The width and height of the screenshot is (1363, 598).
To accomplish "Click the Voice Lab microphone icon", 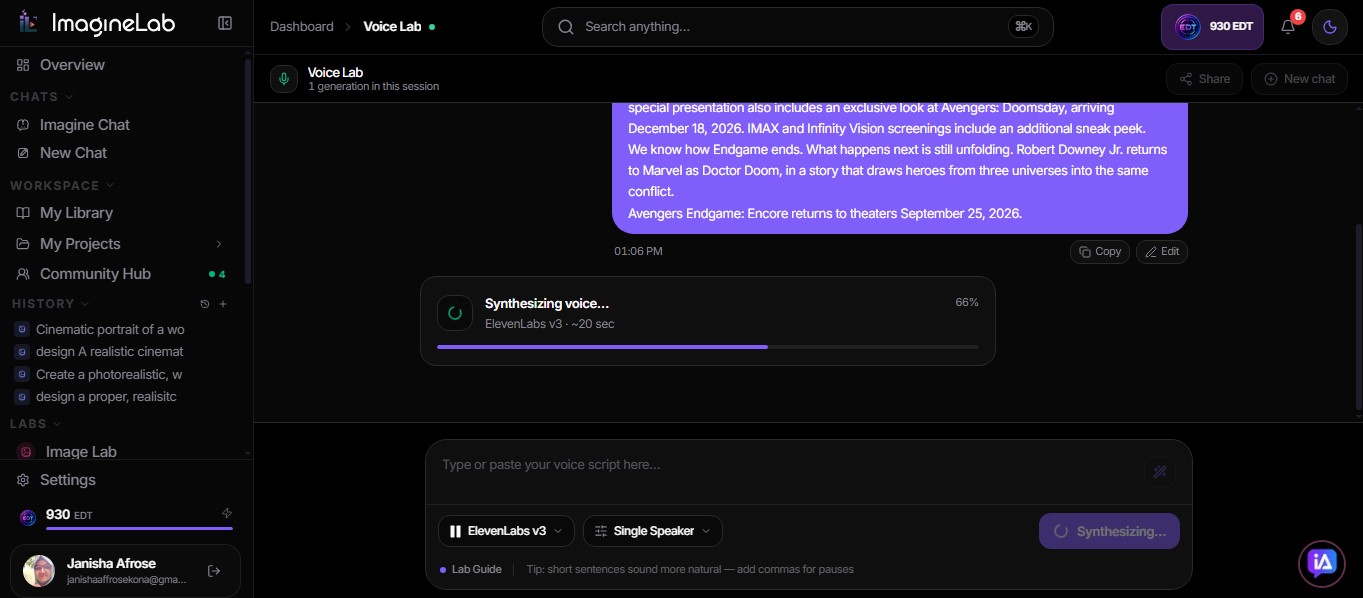I will tap(284, 79).
